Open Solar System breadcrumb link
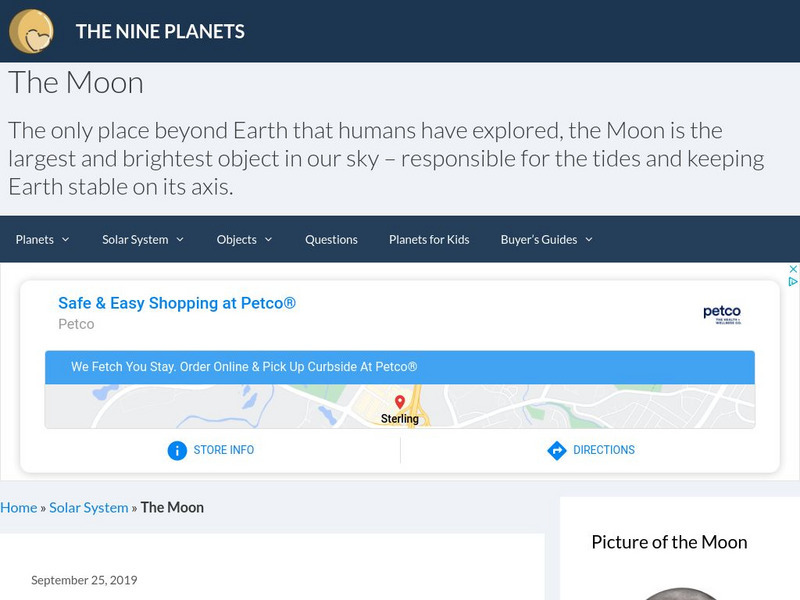This screenshot has width=800, height=600. click(89, 507)
